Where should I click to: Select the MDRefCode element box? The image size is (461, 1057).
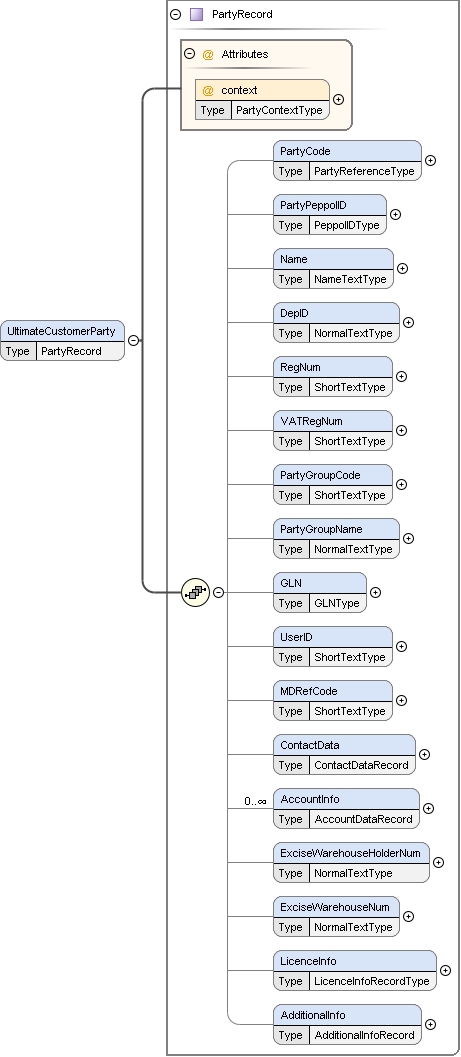pos(333,700)
